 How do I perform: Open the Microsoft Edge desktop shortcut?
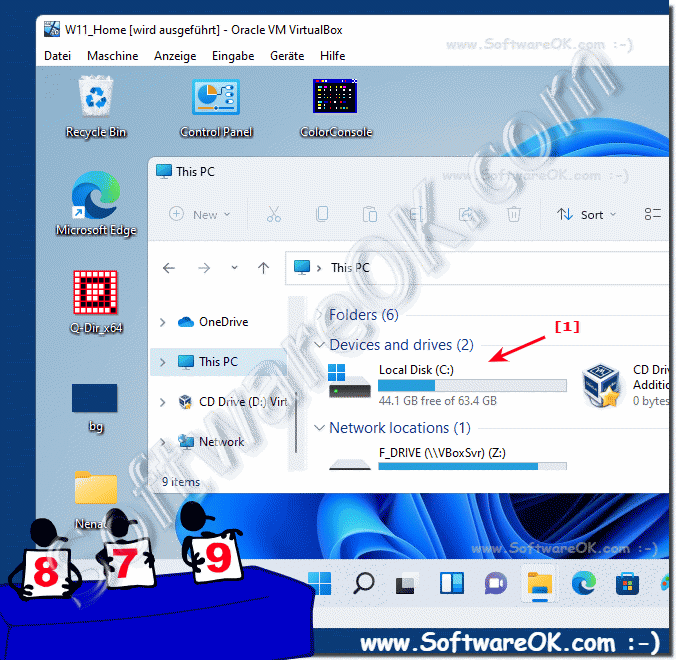96,203
